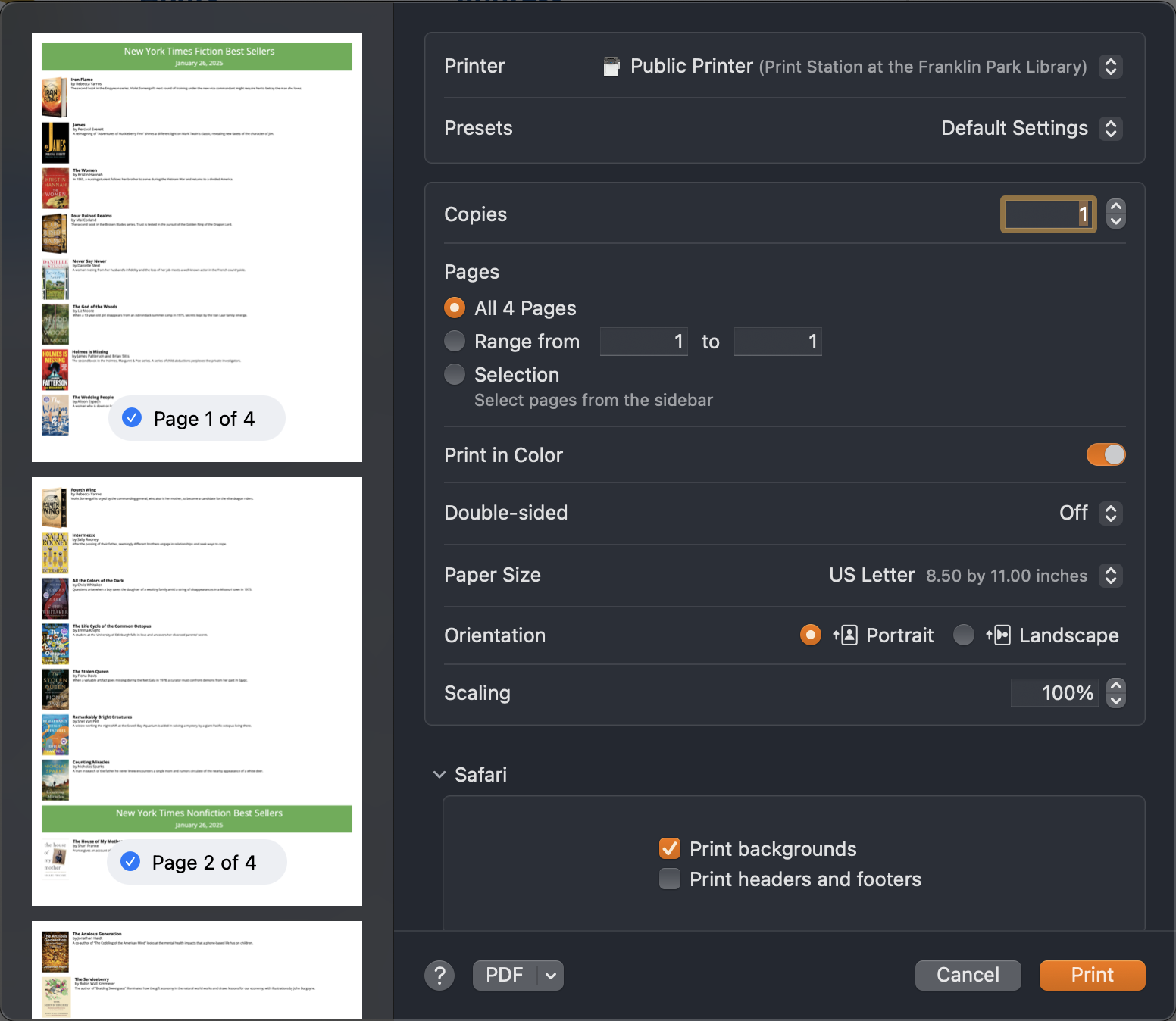The height and width of the screenshot is (1021, 1176).
Task: Toggle the Page 1 of 4 checkmark
Action: point(132,418)
